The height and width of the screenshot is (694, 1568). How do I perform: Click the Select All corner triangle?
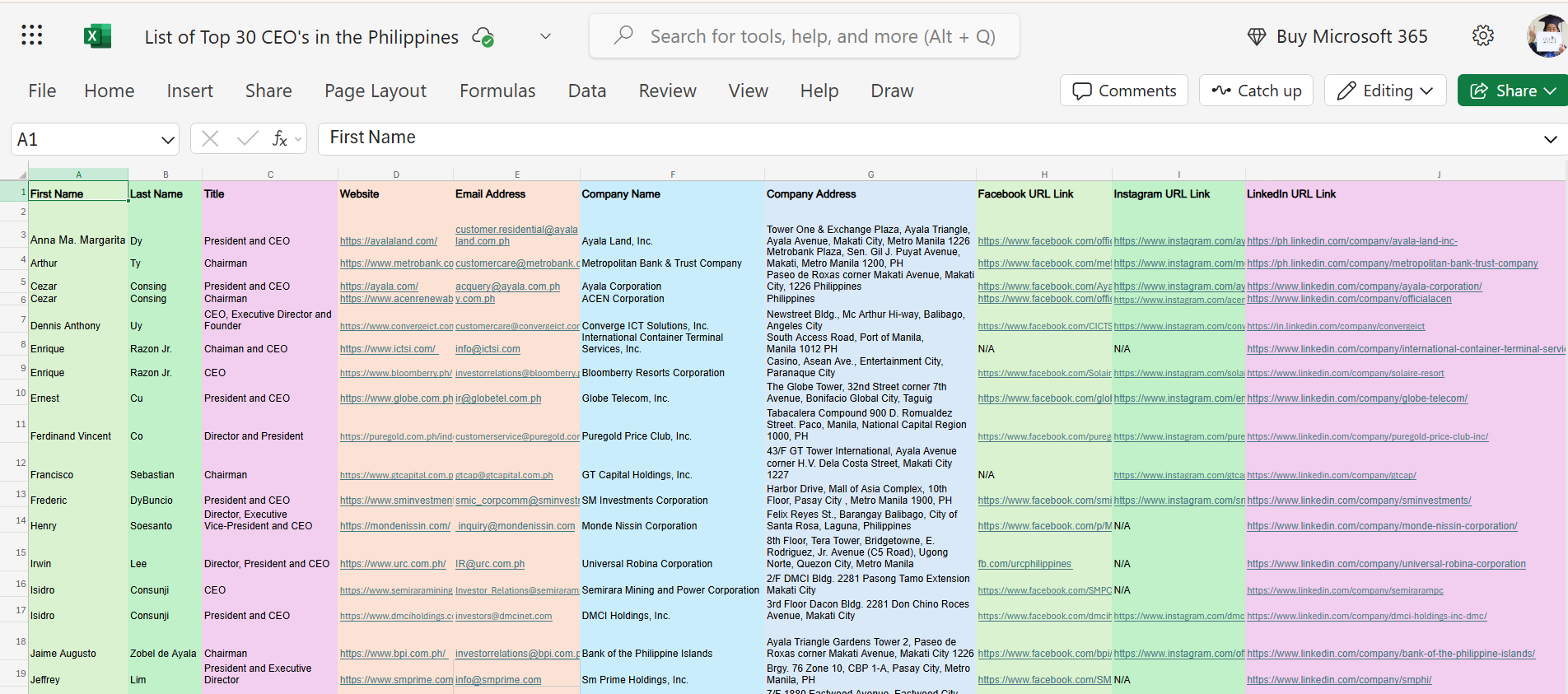(22, 175)
